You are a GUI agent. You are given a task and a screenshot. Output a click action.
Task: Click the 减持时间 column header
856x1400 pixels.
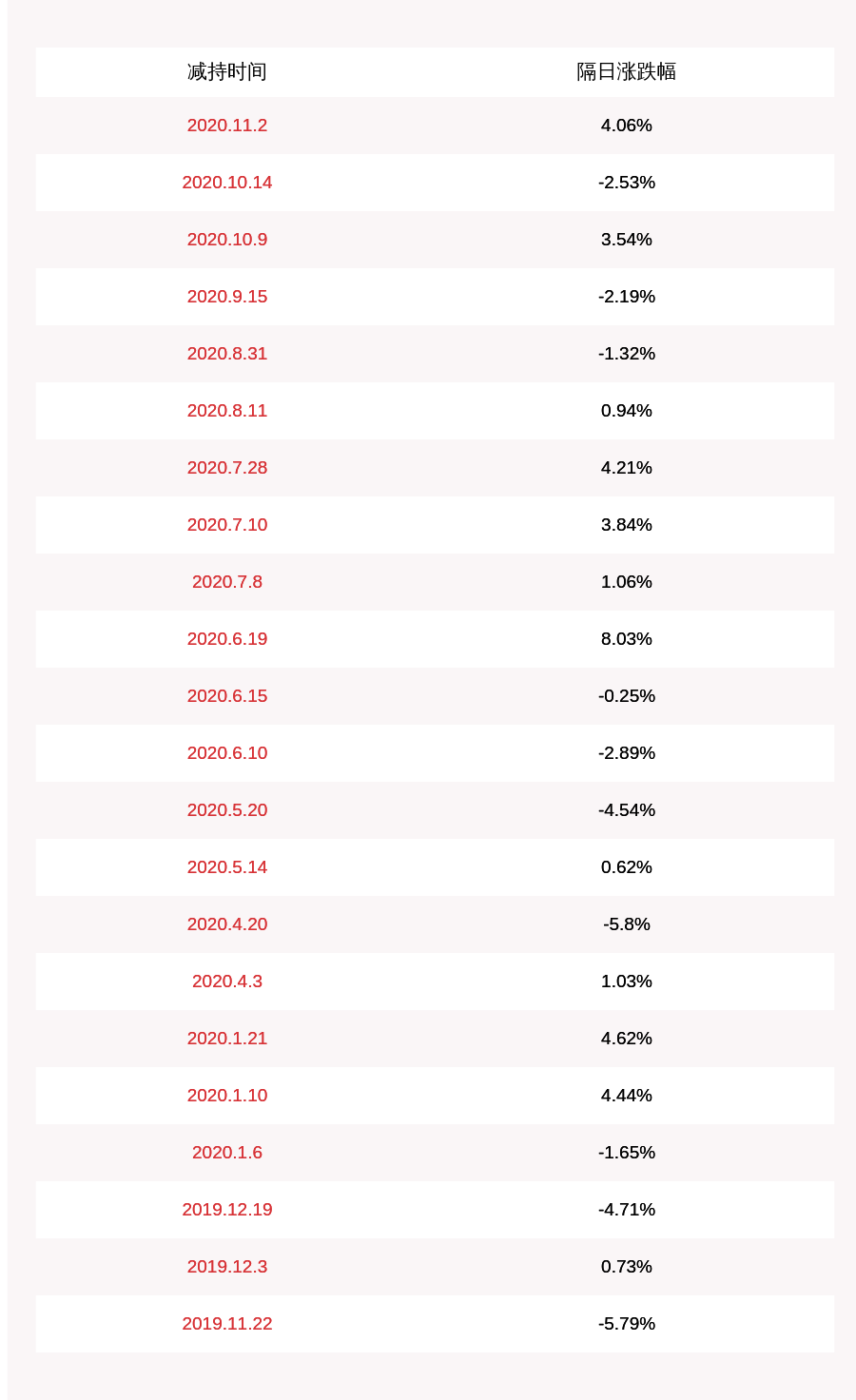click(226, 71)
